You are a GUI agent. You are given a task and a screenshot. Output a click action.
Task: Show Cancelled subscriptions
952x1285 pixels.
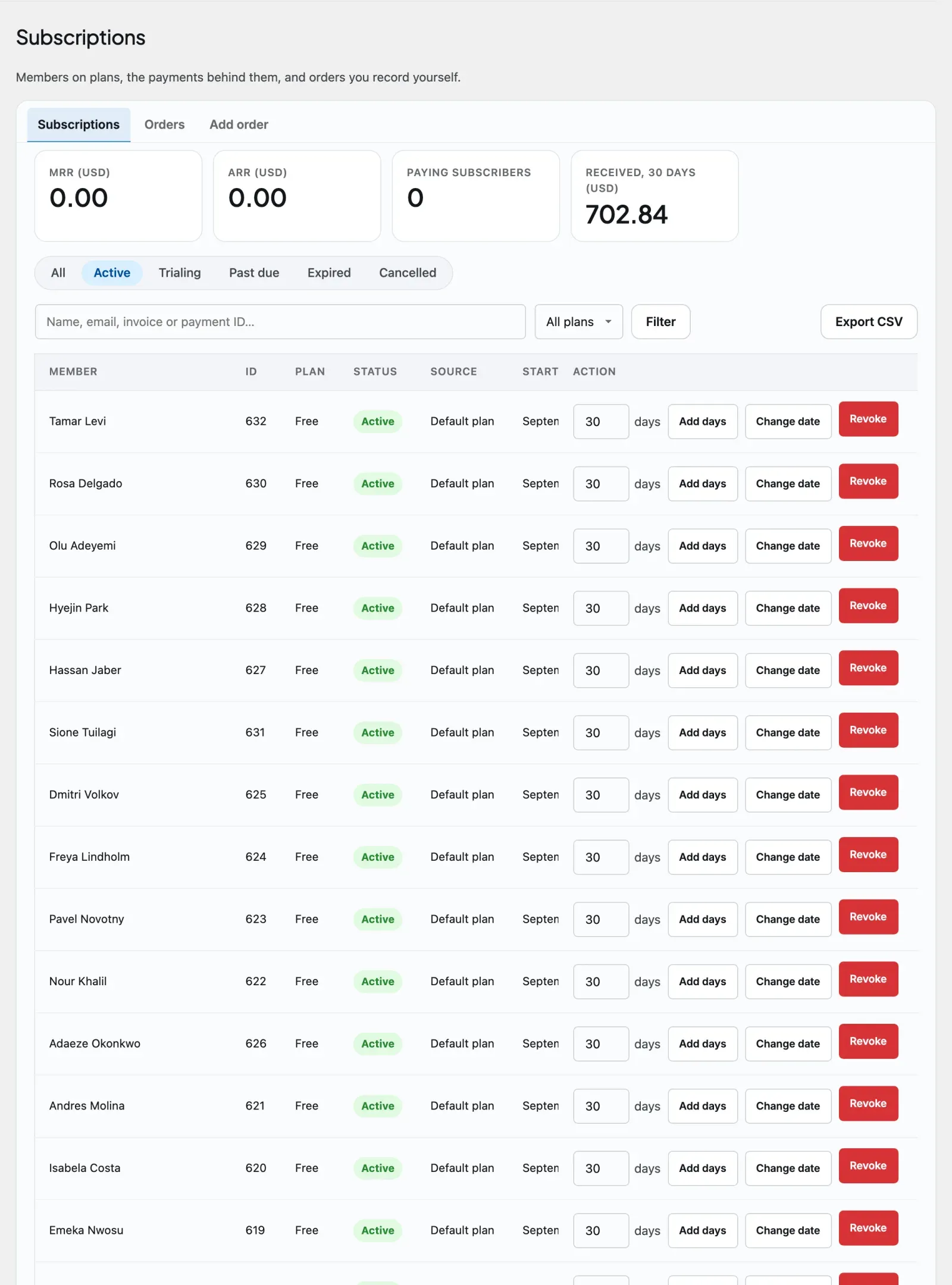[408, 272]
